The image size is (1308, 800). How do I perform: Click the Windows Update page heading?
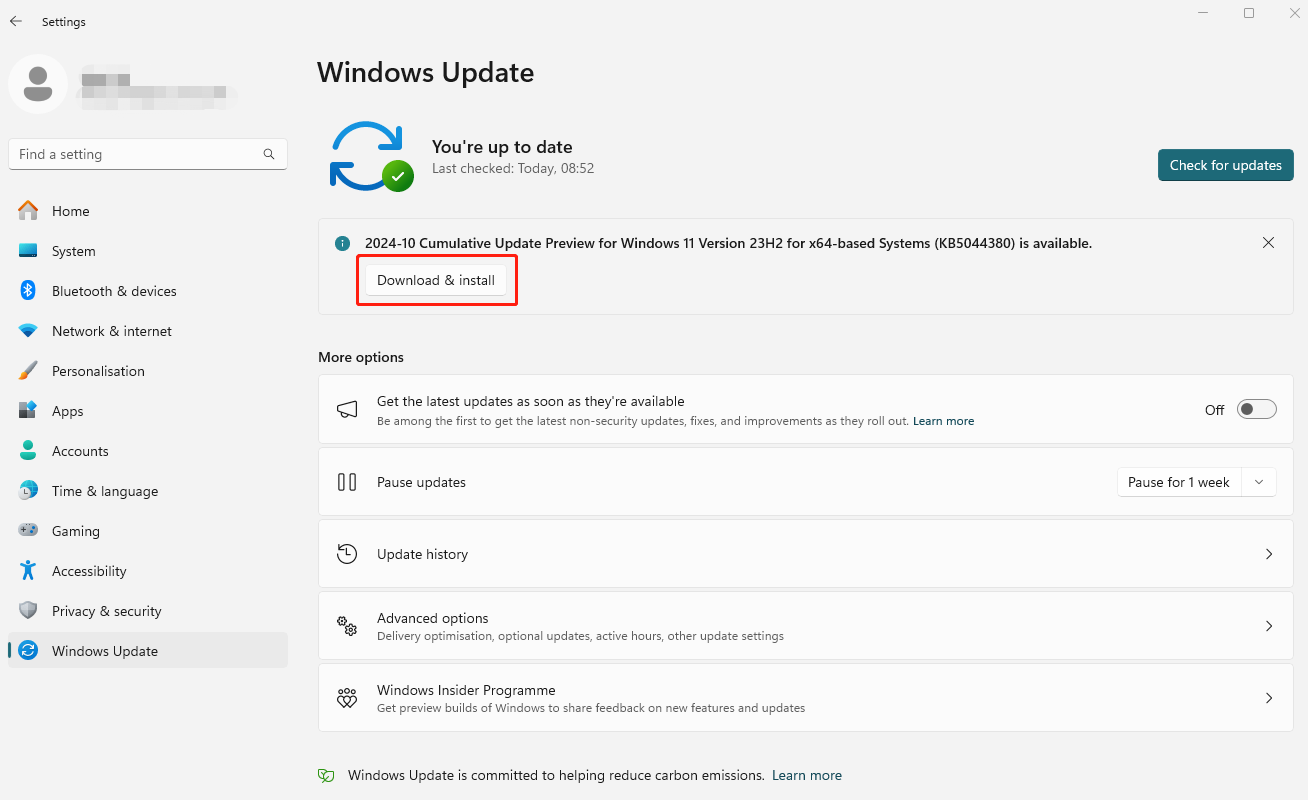[426, 73]
